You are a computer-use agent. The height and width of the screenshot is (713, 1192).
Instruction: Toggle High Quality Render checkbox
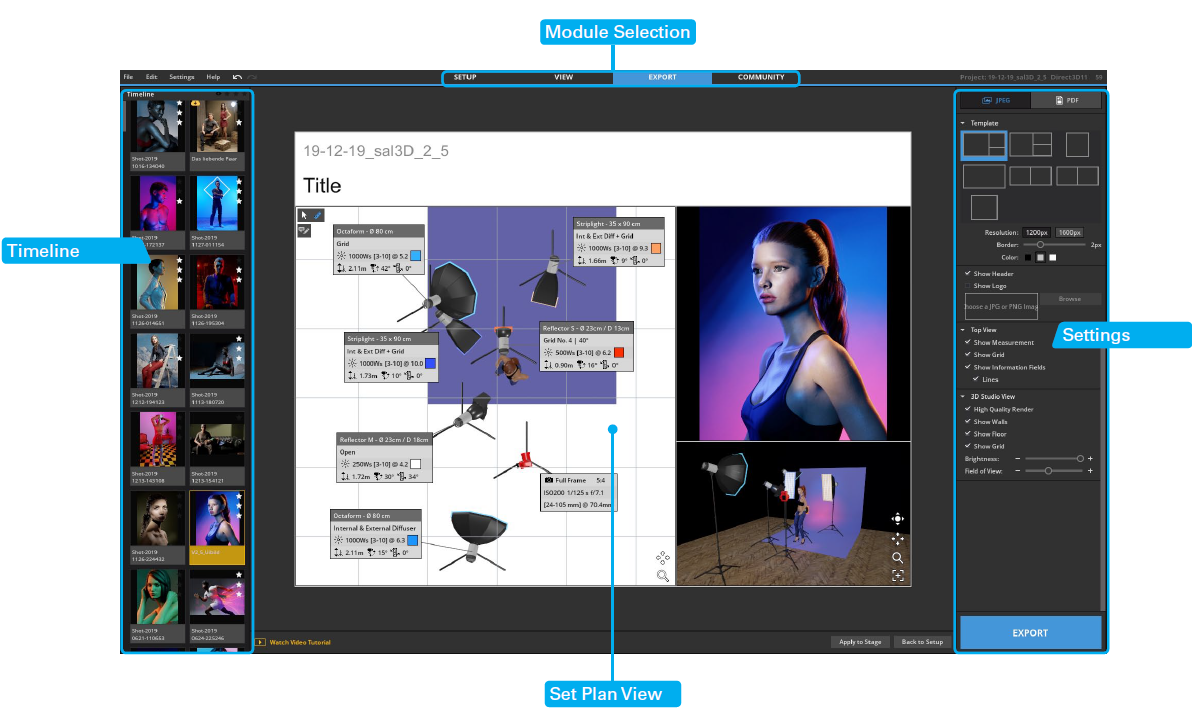click(967, 409)
